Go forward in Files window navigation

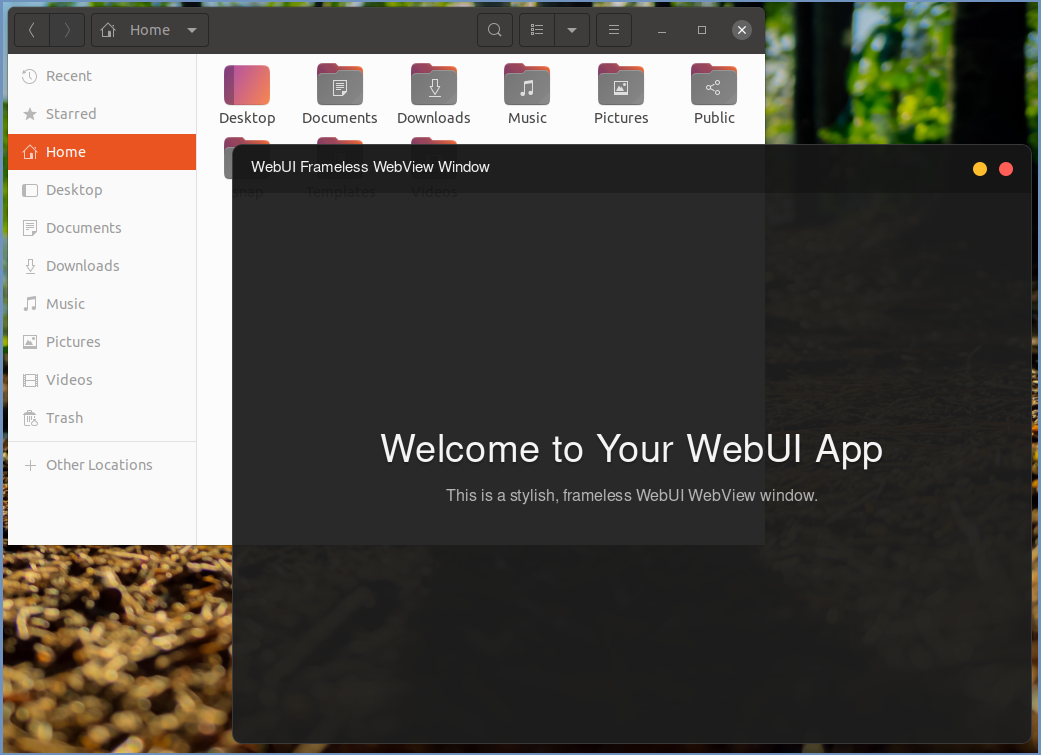(67, 30)
